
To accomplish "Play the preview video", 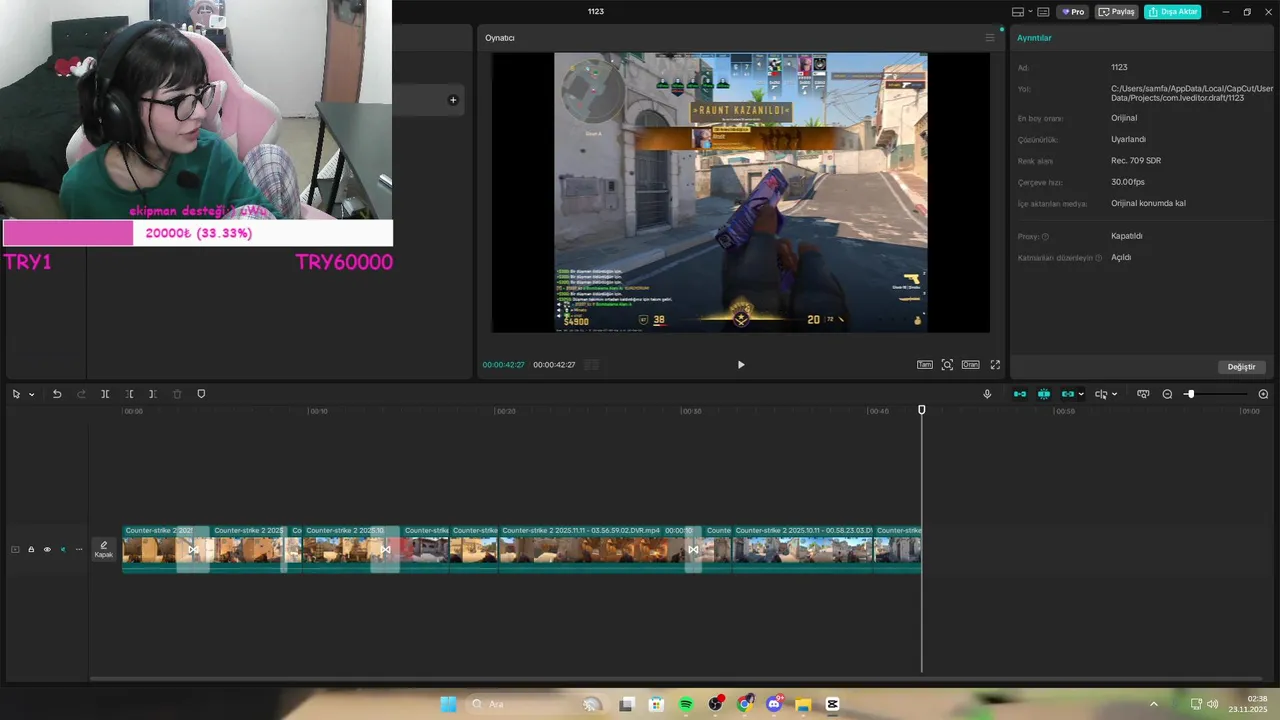I will pos(741,365).
